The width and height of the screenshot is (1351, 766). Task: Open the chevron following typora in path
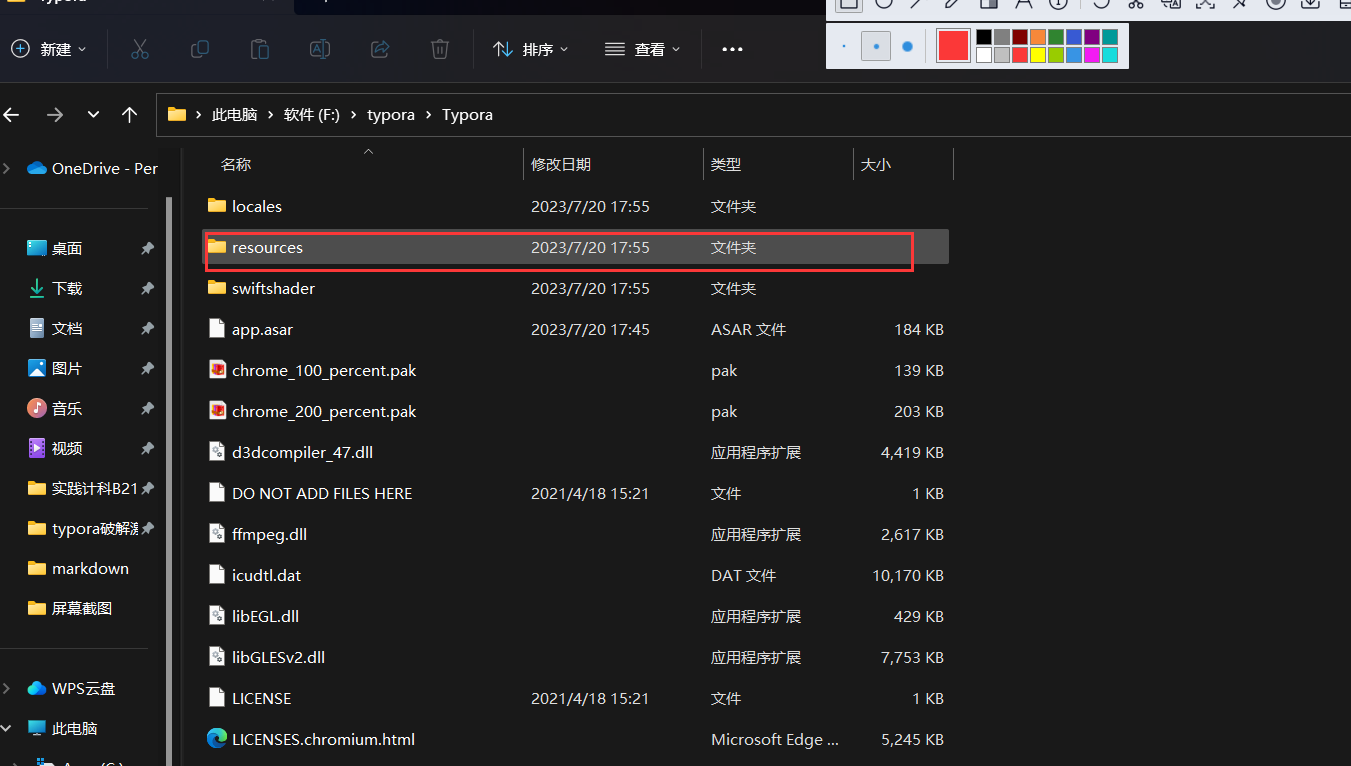[x=428, y=115]
